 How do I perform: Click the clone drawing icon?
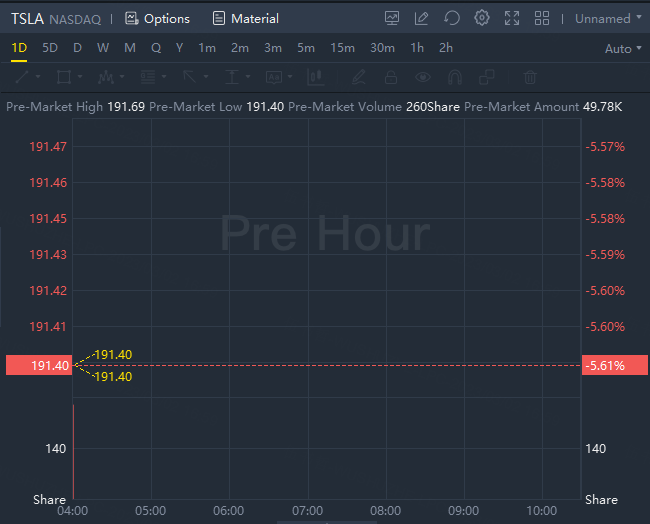pyautogui.click(x=487, y=77)
